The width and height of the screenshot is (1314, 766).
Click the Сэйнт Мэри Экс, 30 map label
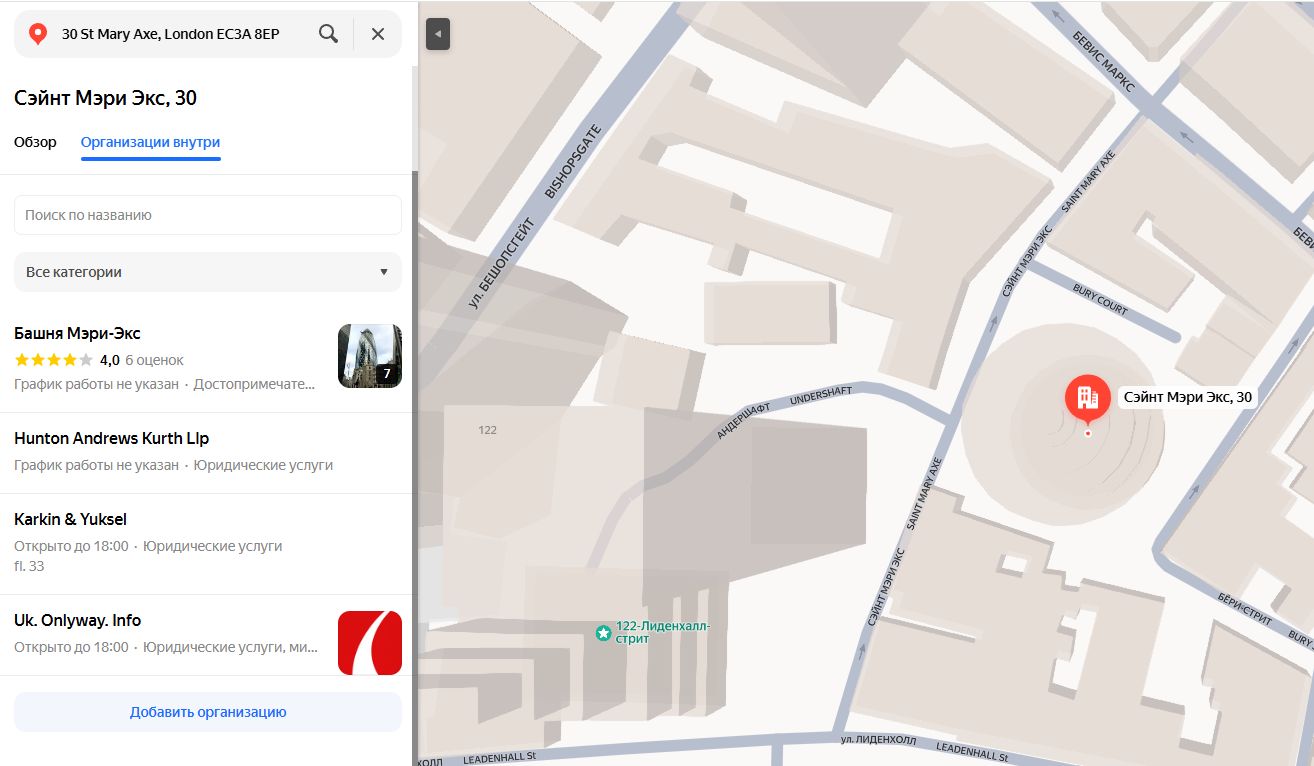point(1187,397)
